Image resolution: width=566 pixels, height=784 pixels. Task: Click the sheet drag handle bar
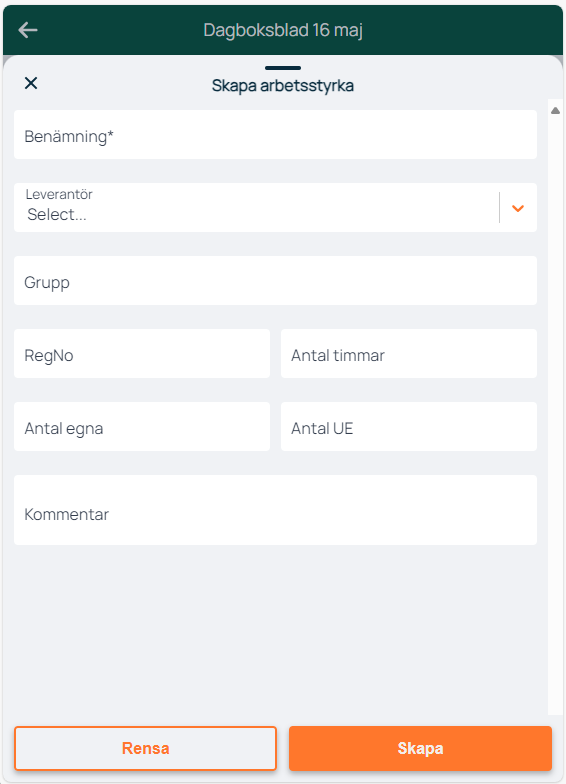pos(283,68)
